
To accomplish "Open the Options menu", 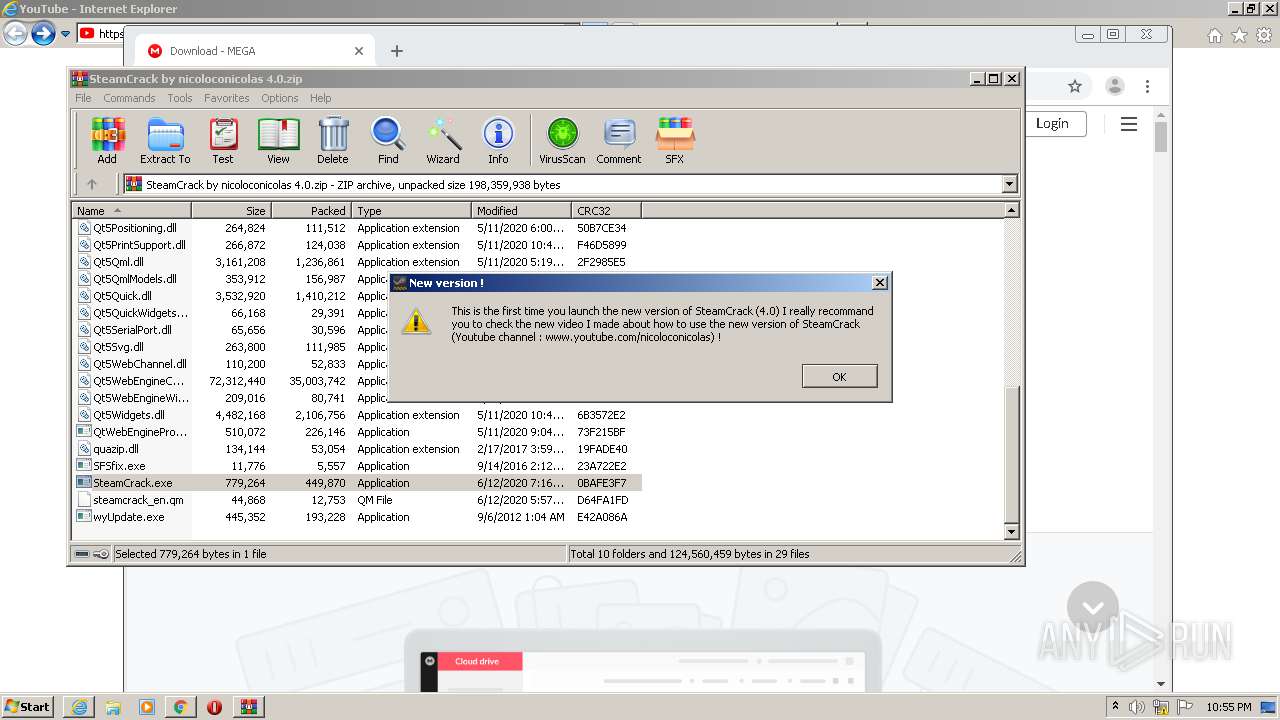I will coord(280,98).
